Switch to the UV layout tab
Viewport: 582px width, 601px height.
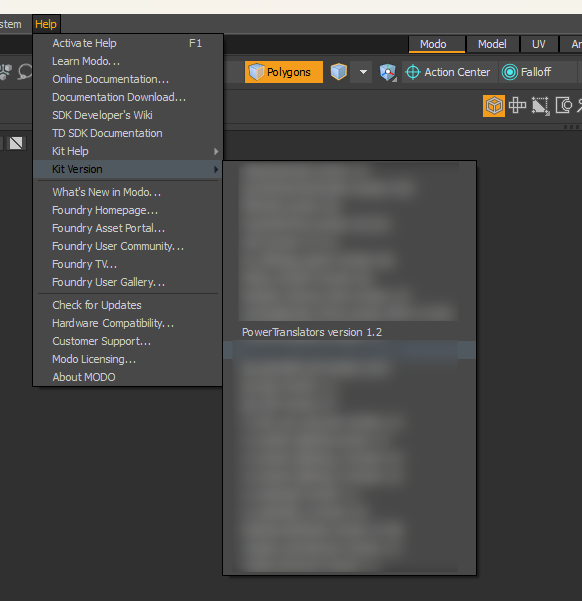tap(539, 44)
